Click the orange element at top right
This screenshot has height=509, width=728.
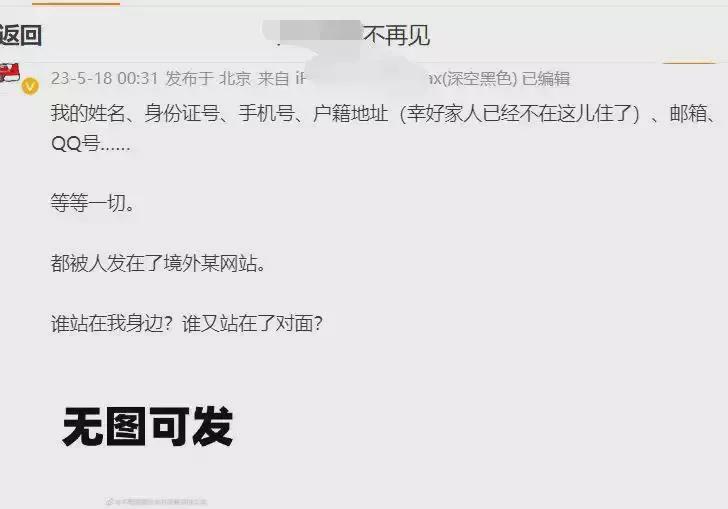click(x=689, y=62)
